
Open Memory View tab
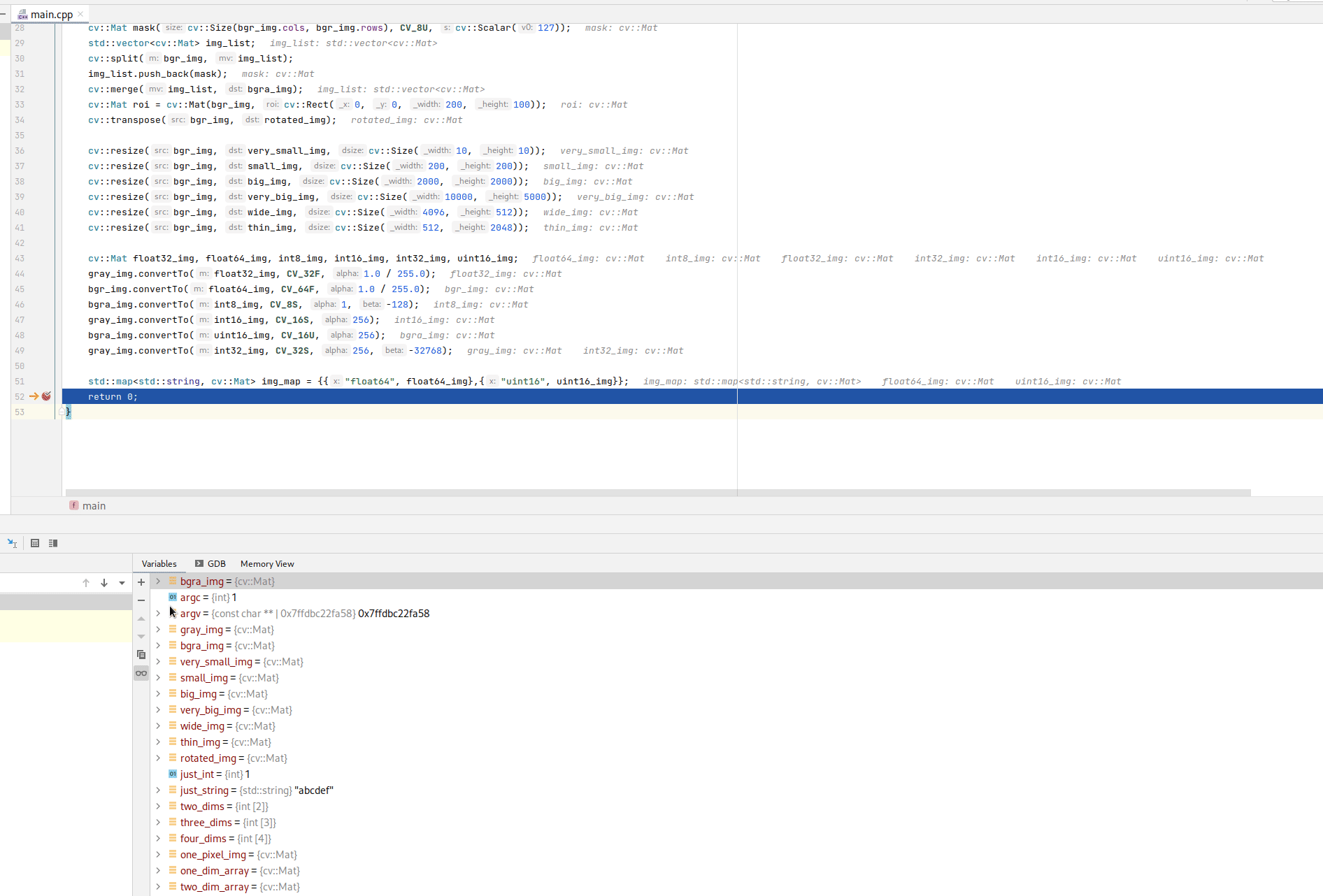[267, 563]
